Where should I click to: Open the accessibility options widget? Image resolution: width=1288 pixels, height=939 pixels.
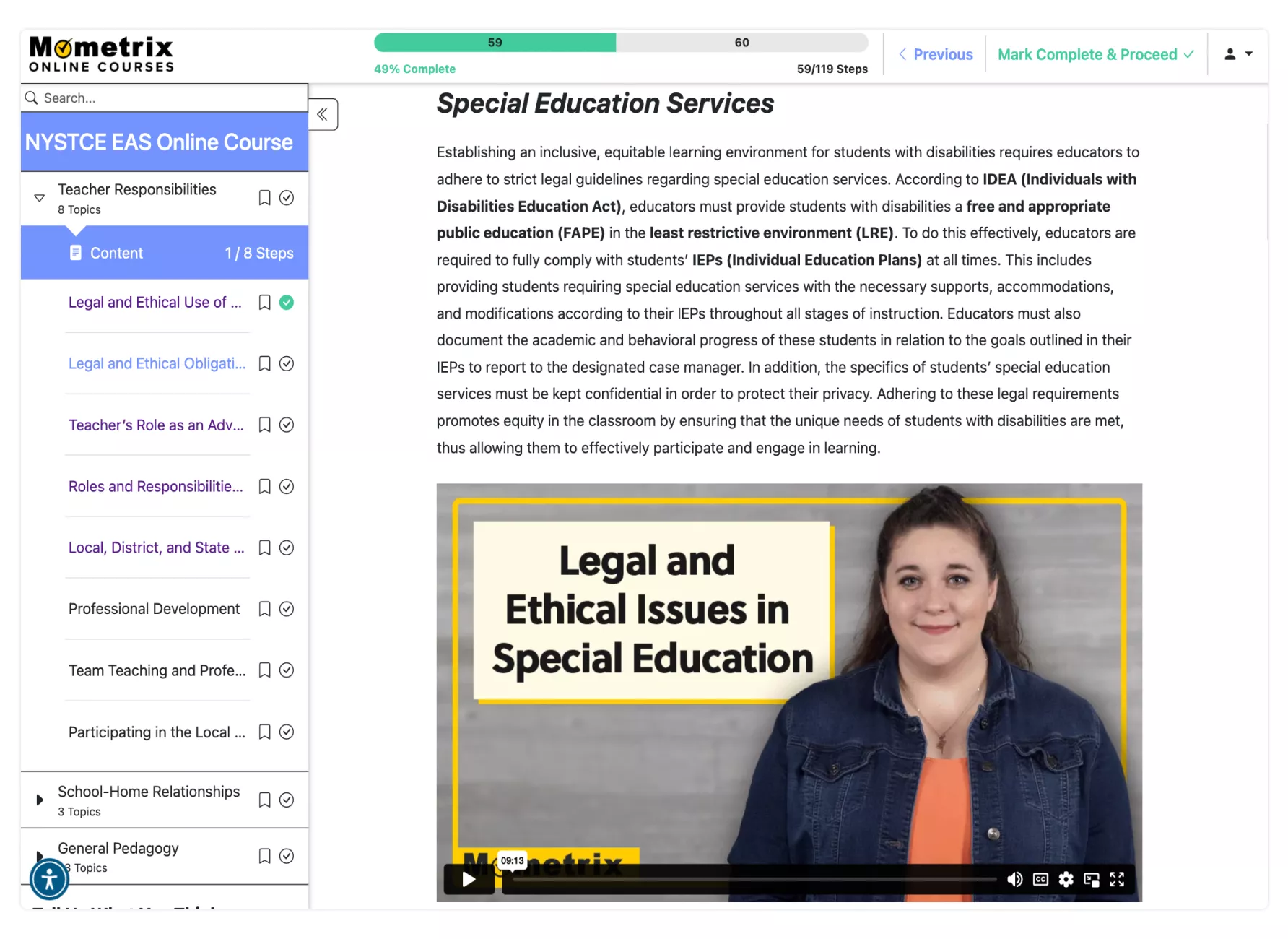pyautogui.click(x=49, y=879)
